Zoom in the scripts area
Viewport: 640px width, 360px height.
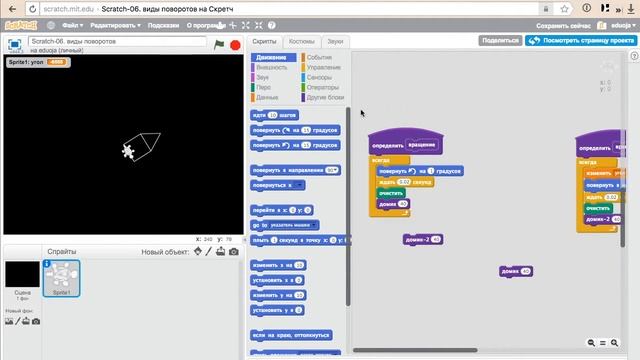pos(615,343)
